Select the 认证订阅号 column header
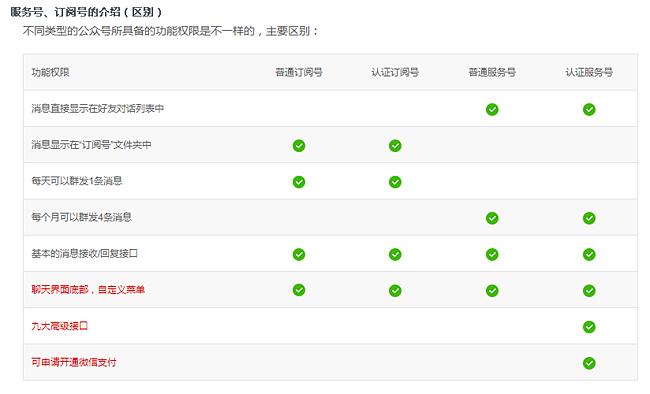The height and width of the screenshot is (394, 650). point(395,72)
